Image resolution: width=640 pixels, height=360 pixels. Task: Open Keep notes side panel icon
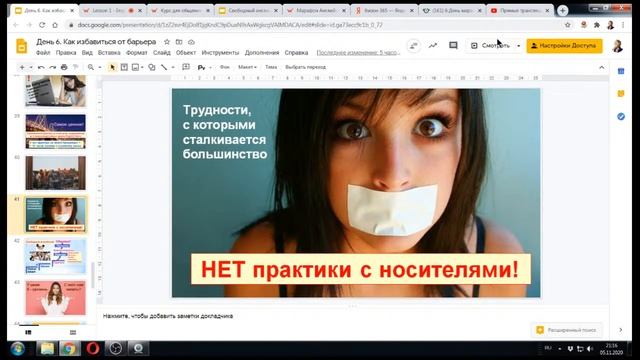tap(621, 93)
